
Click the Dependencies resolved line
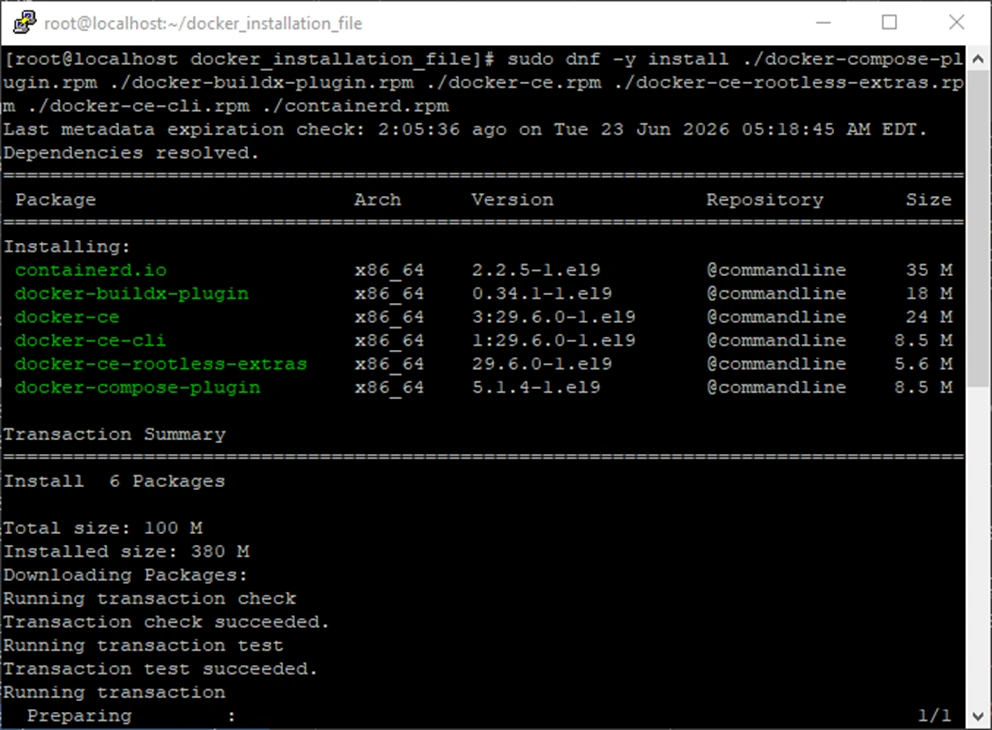click(131, 153)
